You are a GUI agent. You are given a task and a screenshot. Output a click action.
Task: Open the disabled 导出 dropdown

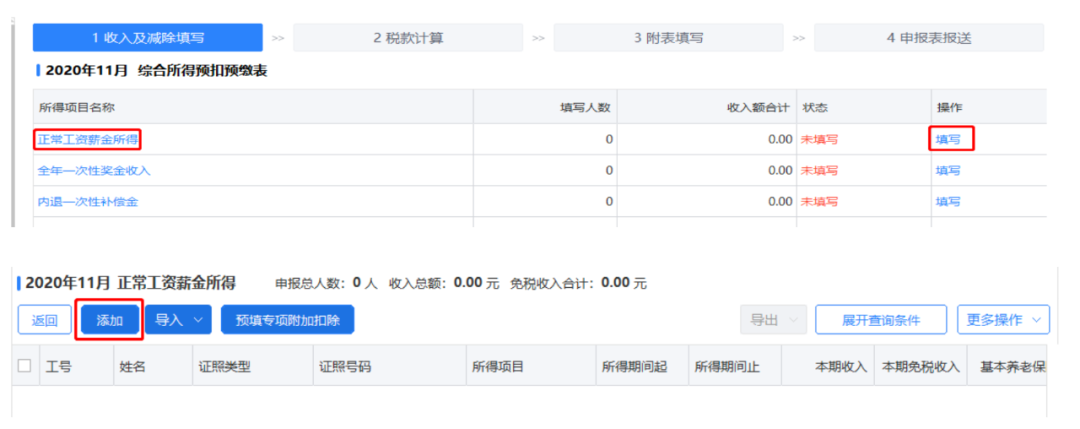pyautogui.click(x=773, y=320)
